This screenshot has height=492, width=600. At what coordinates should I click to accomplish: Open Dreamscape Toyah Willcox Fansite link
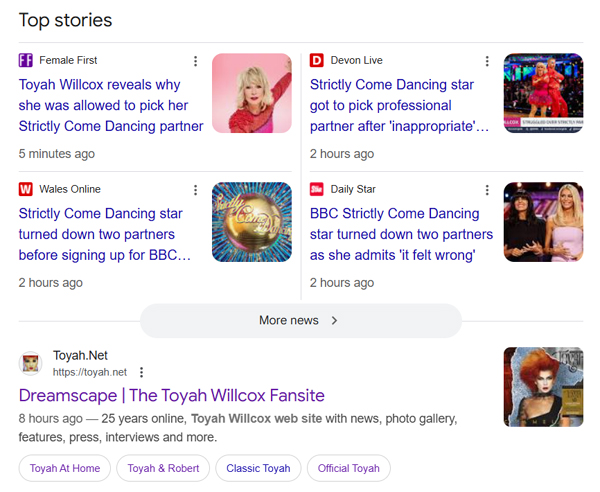click(x=171, y=396)
